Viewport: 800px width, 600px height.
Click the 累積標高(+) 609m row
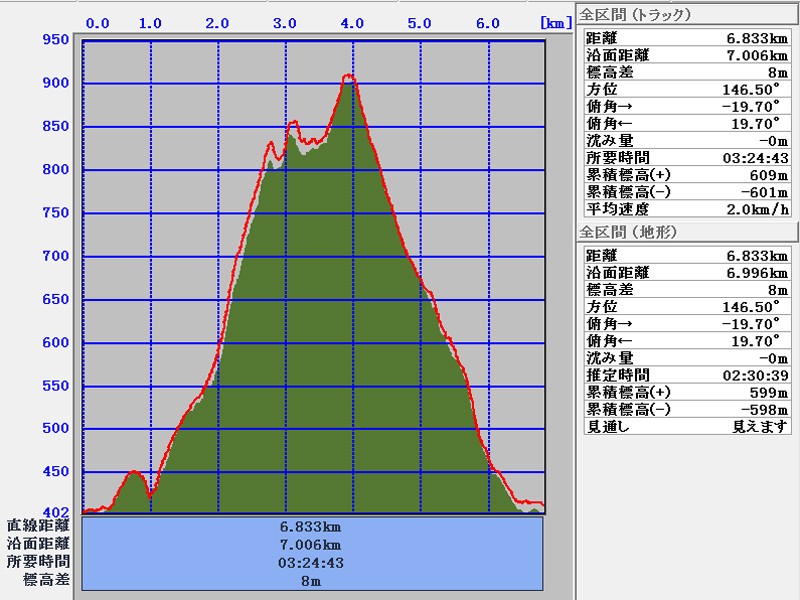pyautogui.click(x=687, y=175)
